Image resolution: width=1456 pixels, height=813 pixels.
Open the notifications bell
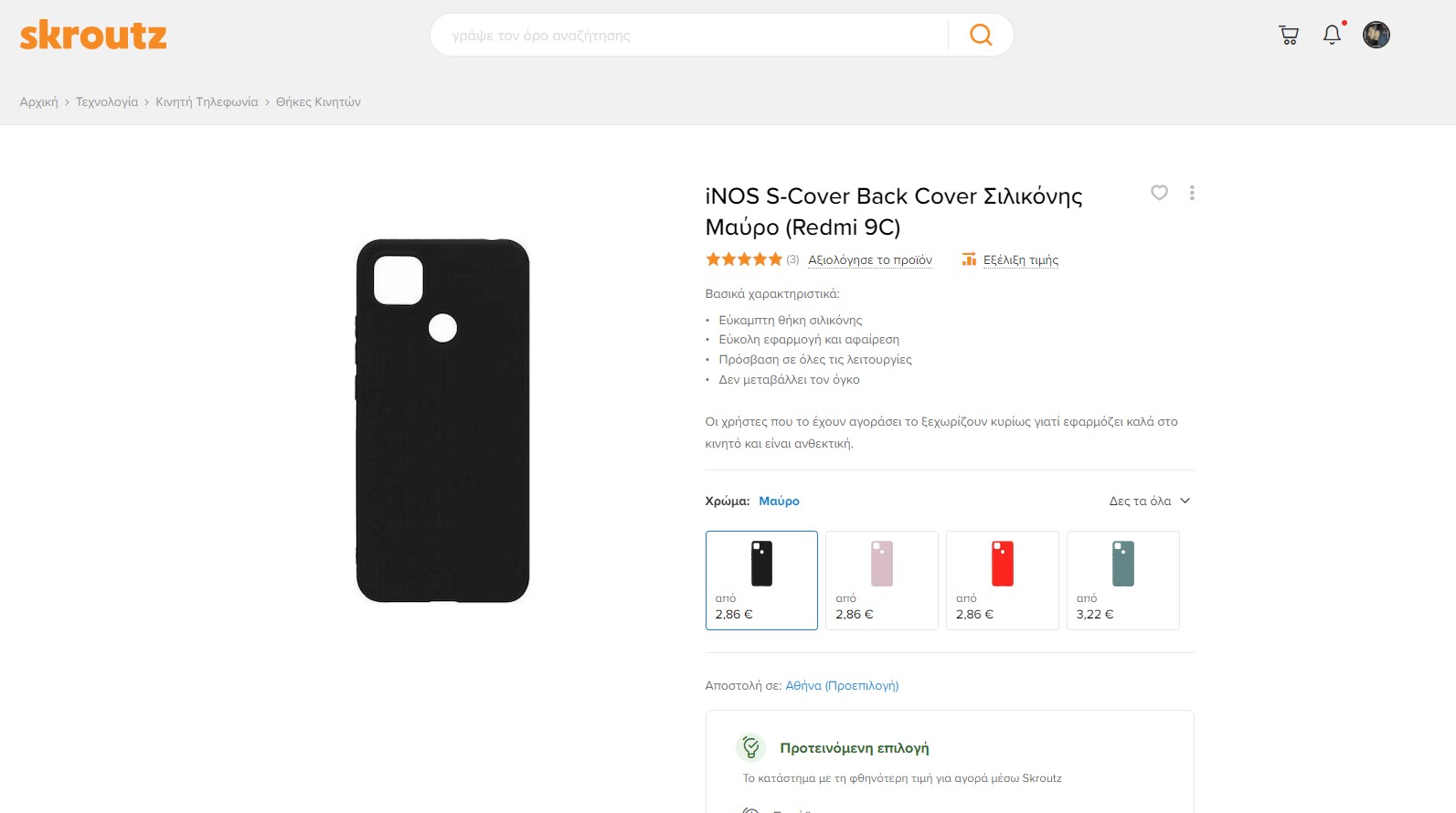coord(1333,35)
